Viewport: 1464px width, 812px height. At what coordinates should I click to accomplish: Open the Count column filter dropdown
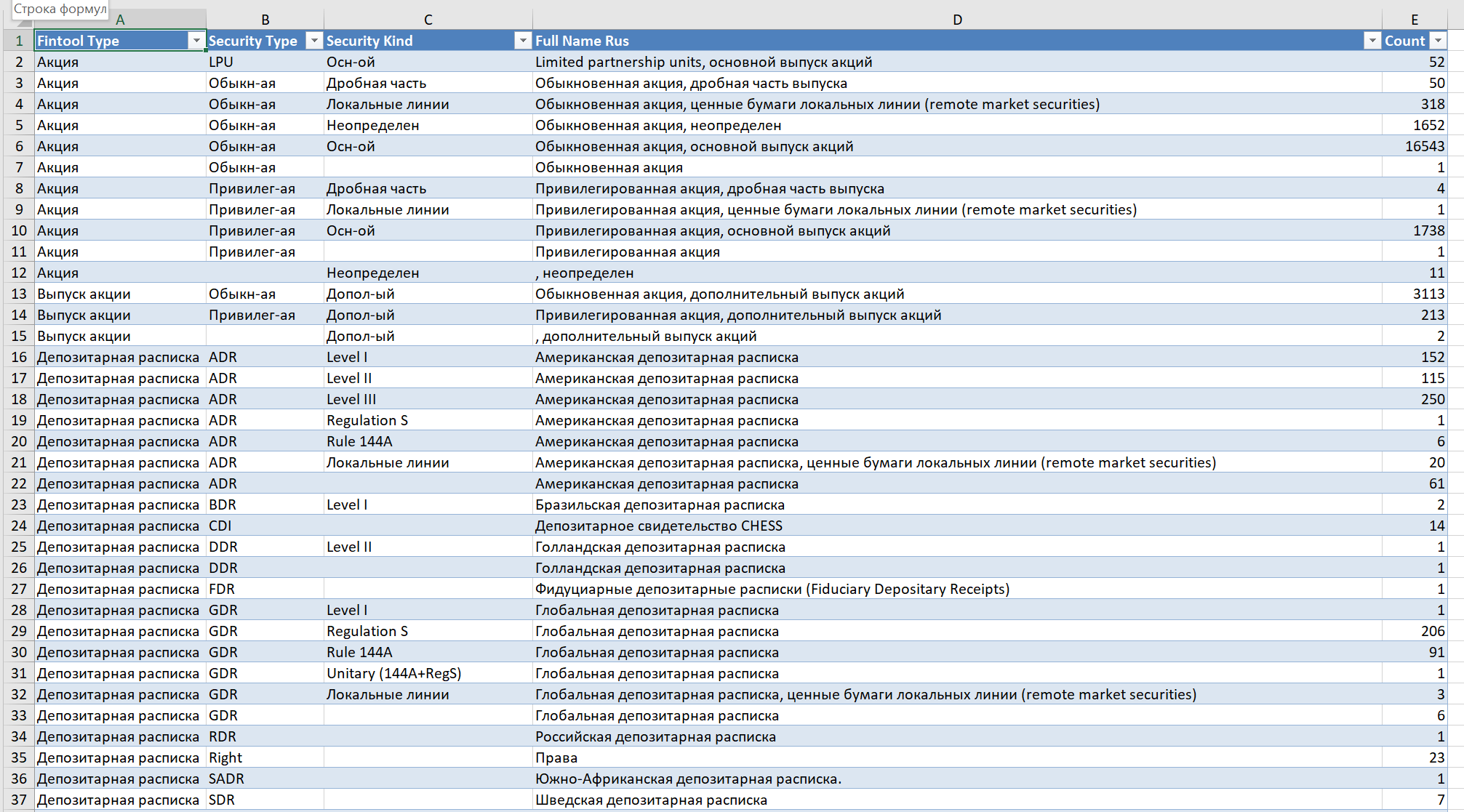(1438, 41)
